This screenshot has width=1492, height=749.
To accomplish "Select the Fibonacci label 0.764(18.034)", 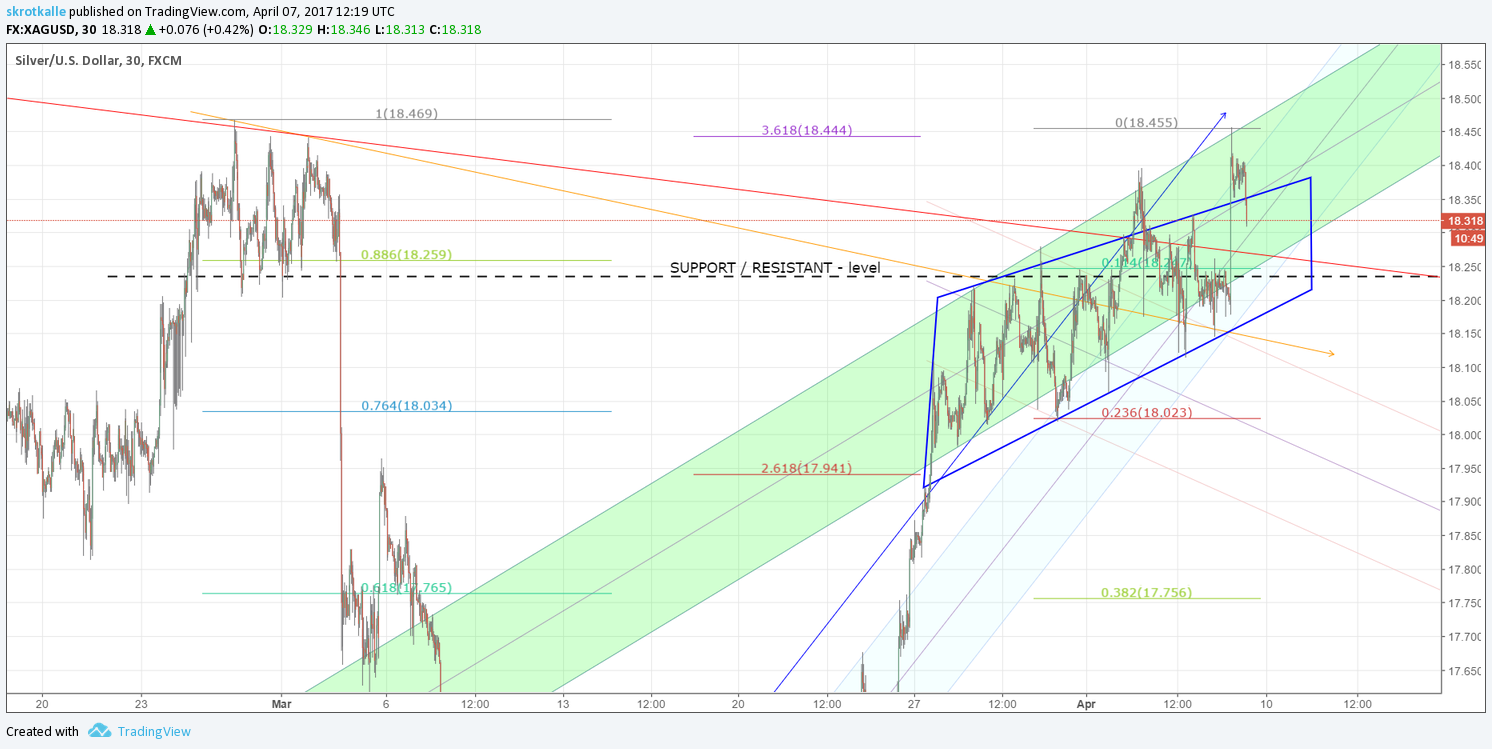I will point(407,405).
